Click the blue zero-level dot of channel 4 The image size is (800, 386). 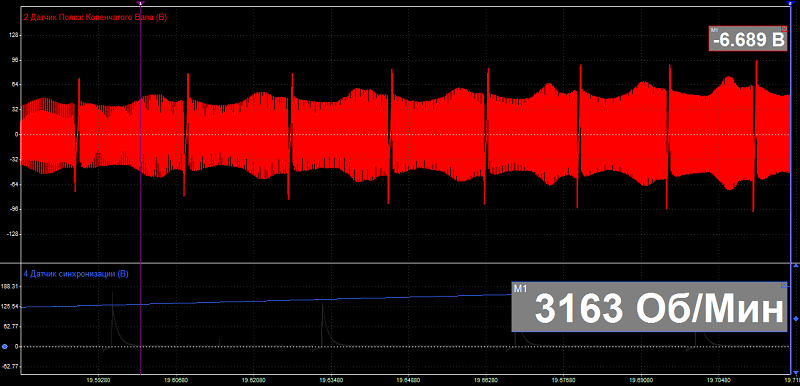point(5,347)
